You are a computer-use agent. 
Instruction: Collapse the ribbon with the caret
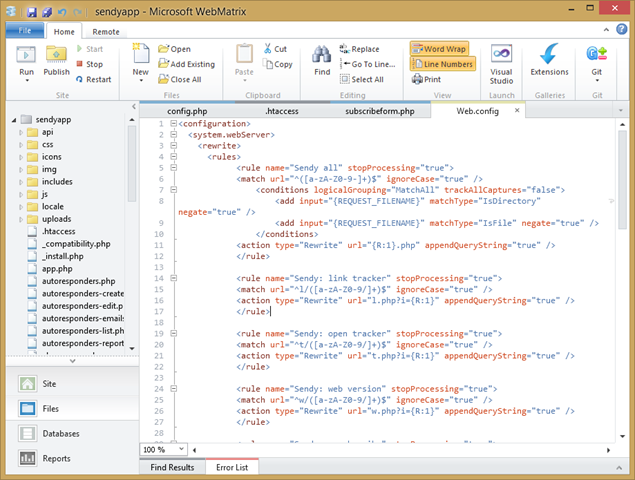click(x=606, y=30)
